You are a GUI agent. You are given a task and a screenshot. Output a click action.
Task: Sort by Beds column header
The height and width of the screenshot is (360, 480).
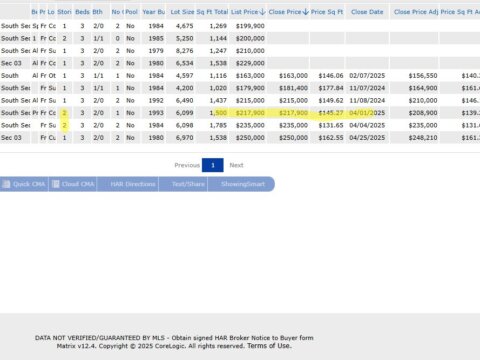(x=82, y=12)
